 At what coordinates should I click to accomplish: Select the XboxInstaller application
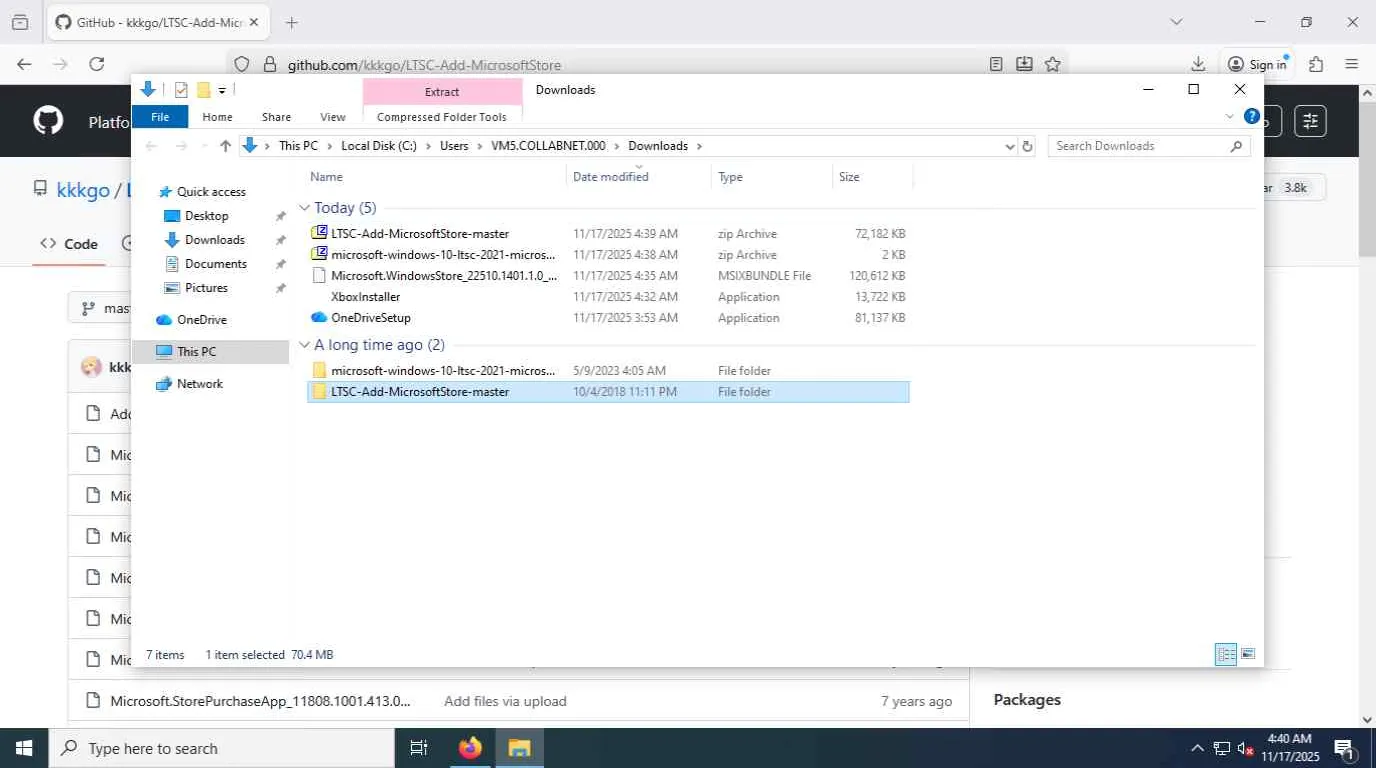click(366, 297)
